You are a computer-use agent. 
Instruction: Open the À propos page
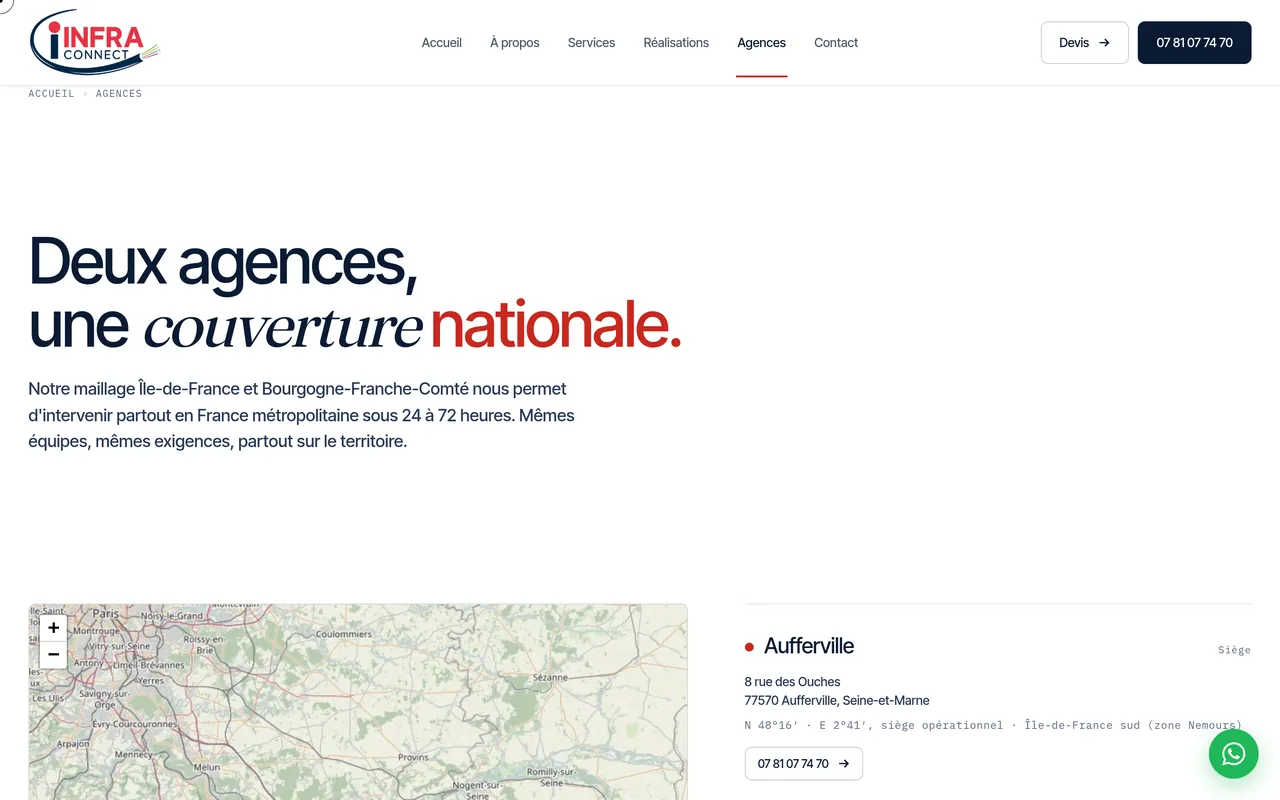pos(514,43)
